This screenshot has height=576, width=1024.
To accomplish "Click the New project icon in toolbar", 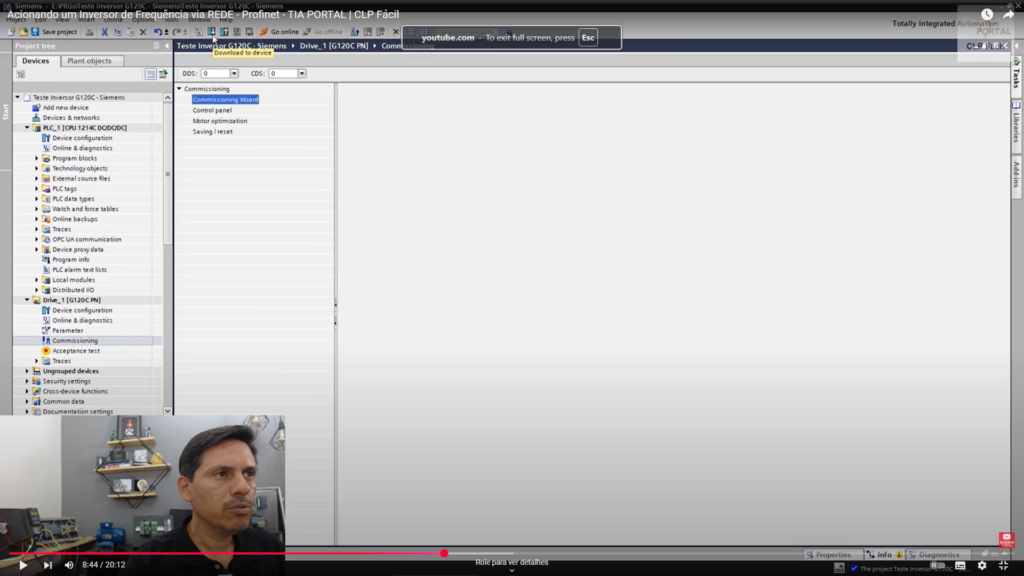I will coord(11,31).
